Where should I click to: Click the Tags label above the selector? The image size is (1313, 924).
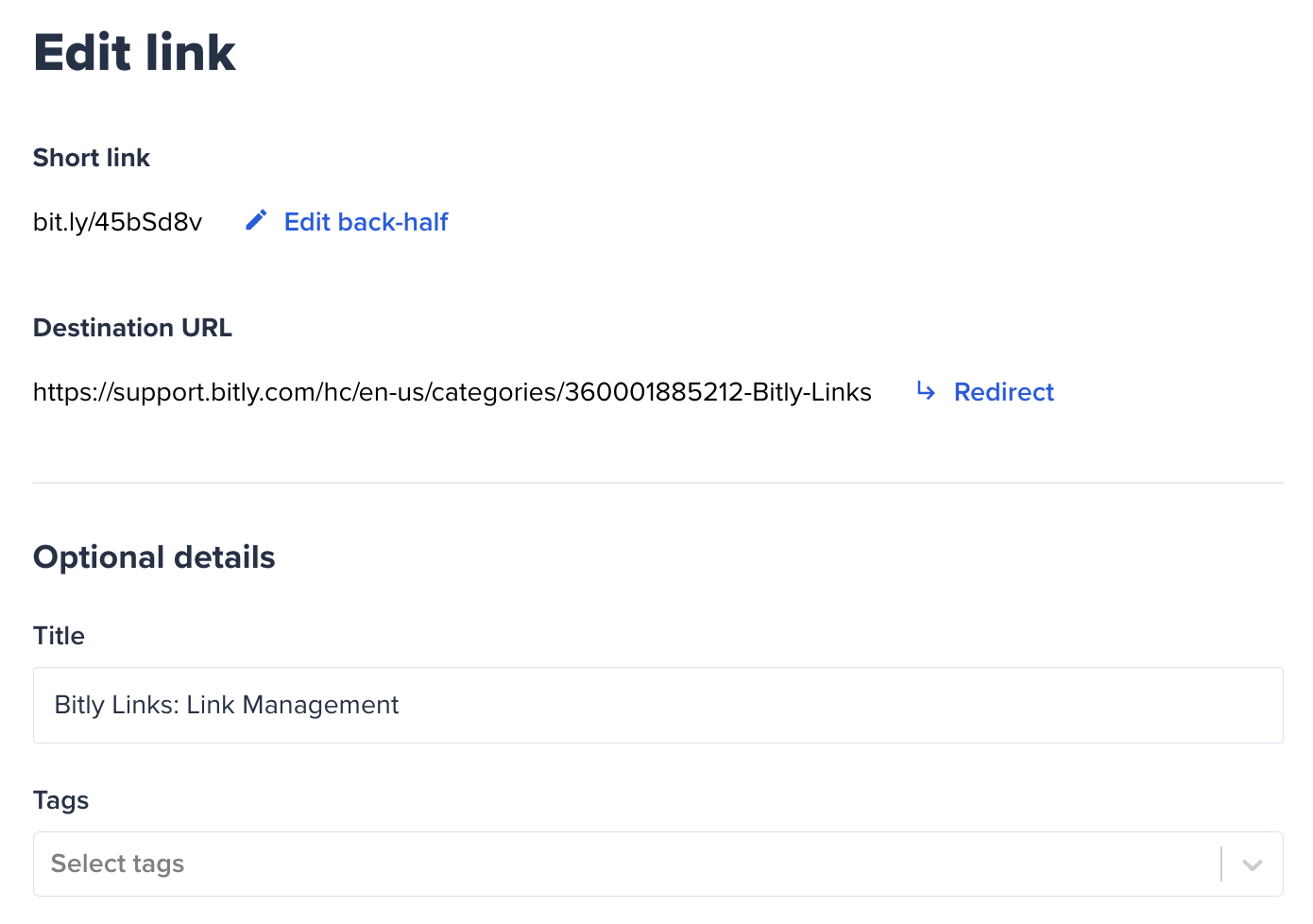[60, 800]
